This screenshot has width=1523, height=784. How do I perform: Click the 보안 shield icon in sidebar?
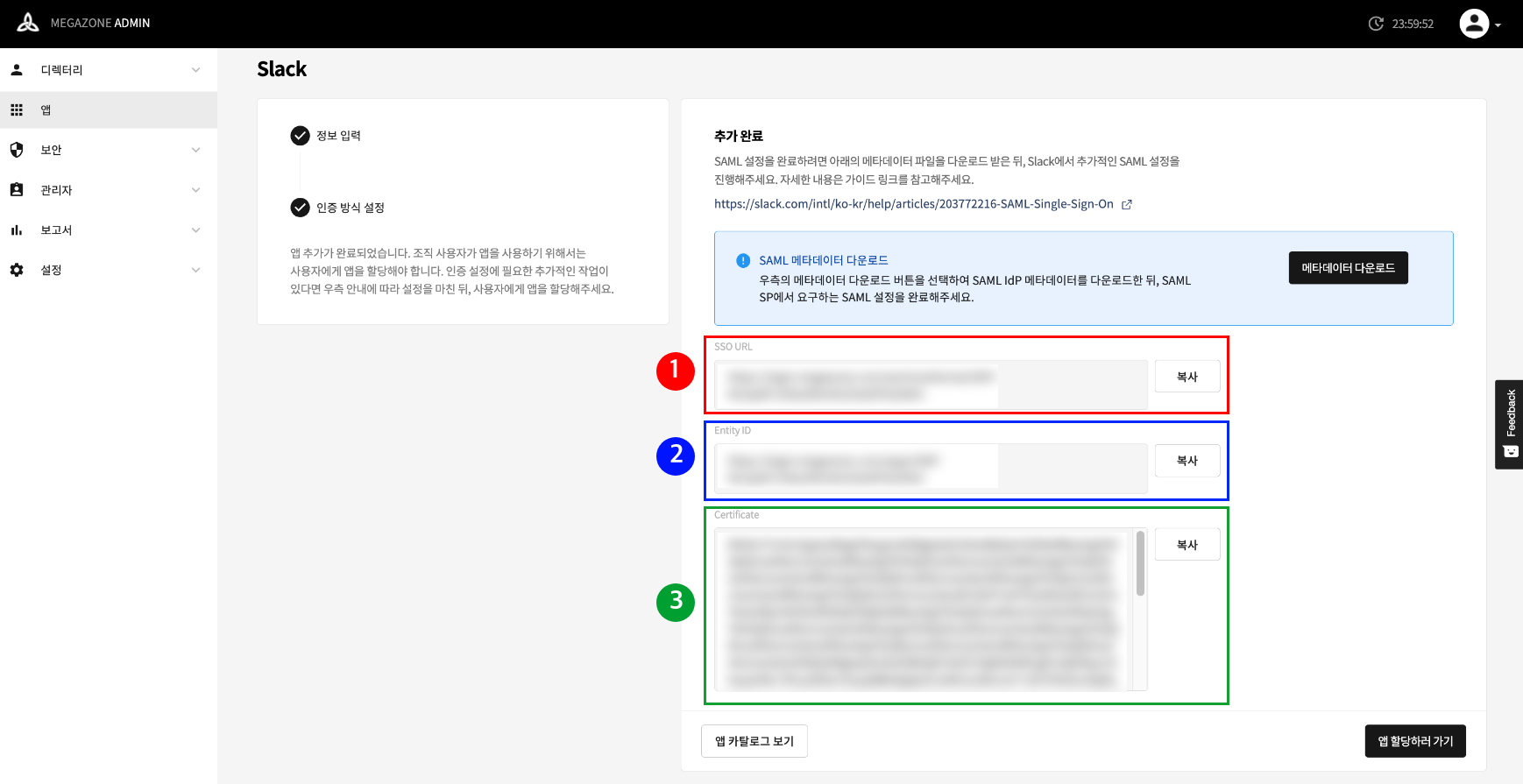pyautogui.click(x=17, y=150)
